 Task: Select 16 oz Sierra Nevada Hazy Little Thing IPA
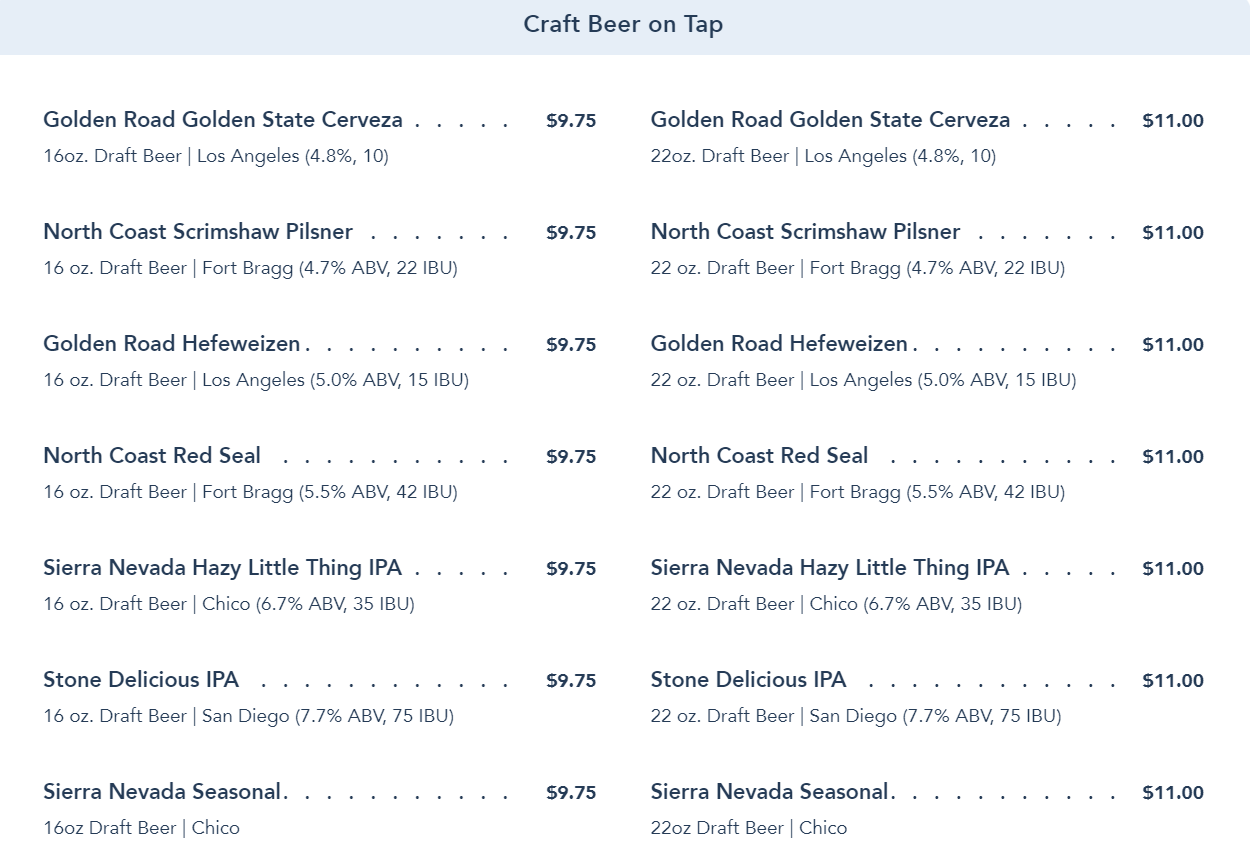[222, 568]
